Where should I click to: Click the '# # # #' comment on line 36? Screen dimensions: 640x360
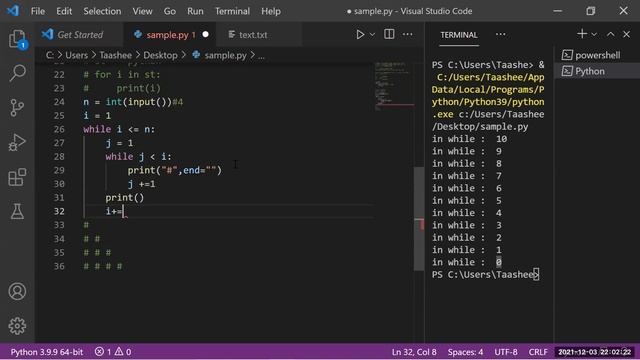point(103,266)
